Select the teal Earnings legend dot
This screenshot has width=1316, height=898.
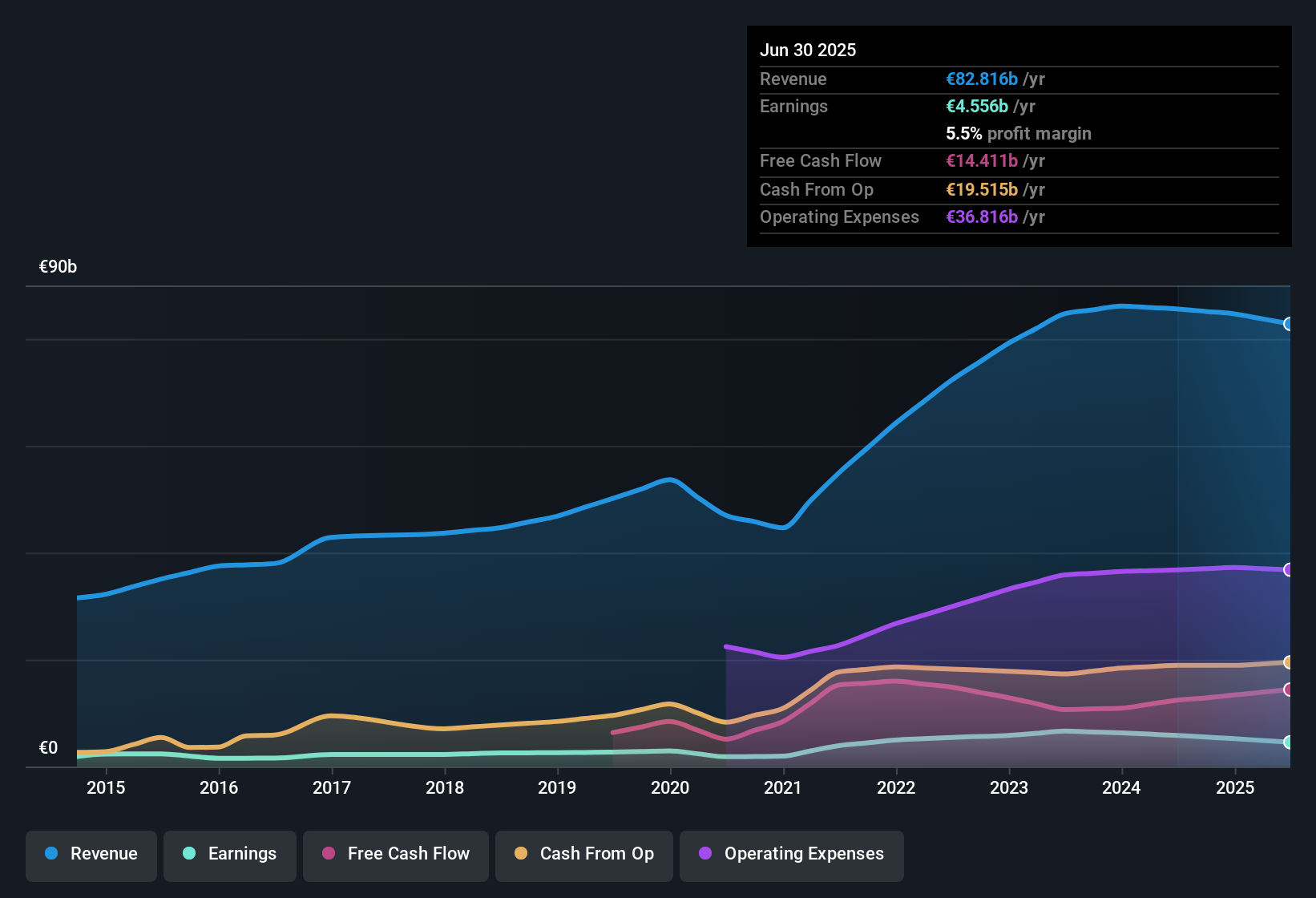tap(189, 854)
